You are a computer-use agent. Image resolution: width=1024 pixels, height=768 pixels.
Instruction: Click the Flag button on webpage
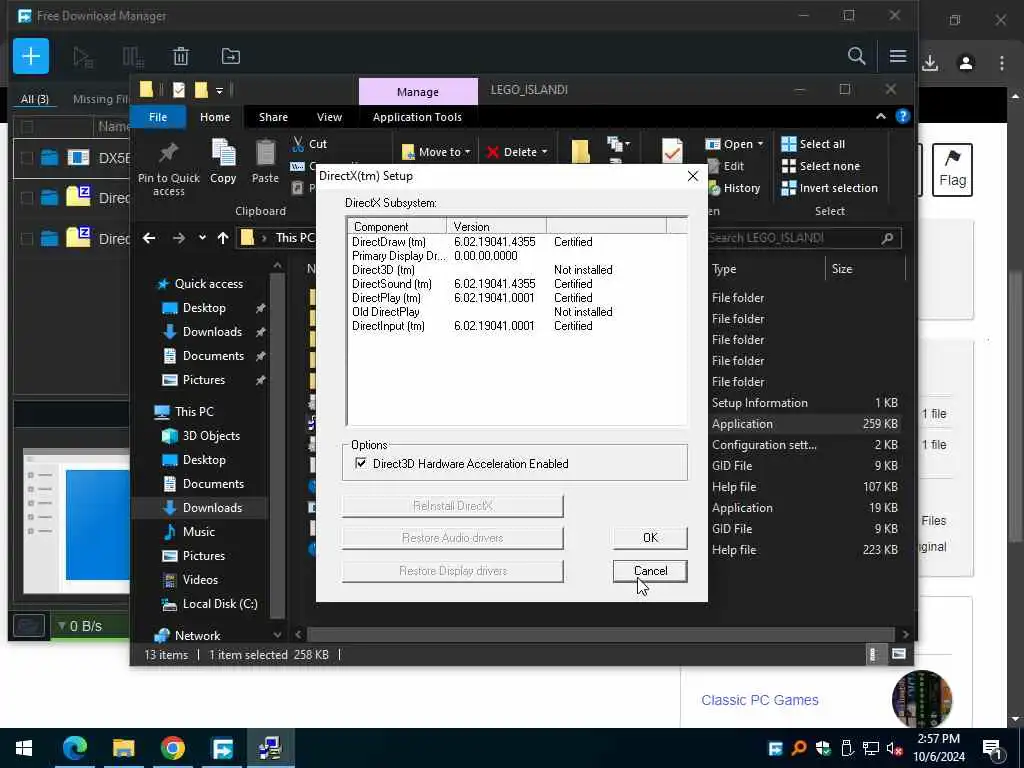click(952, 170)
